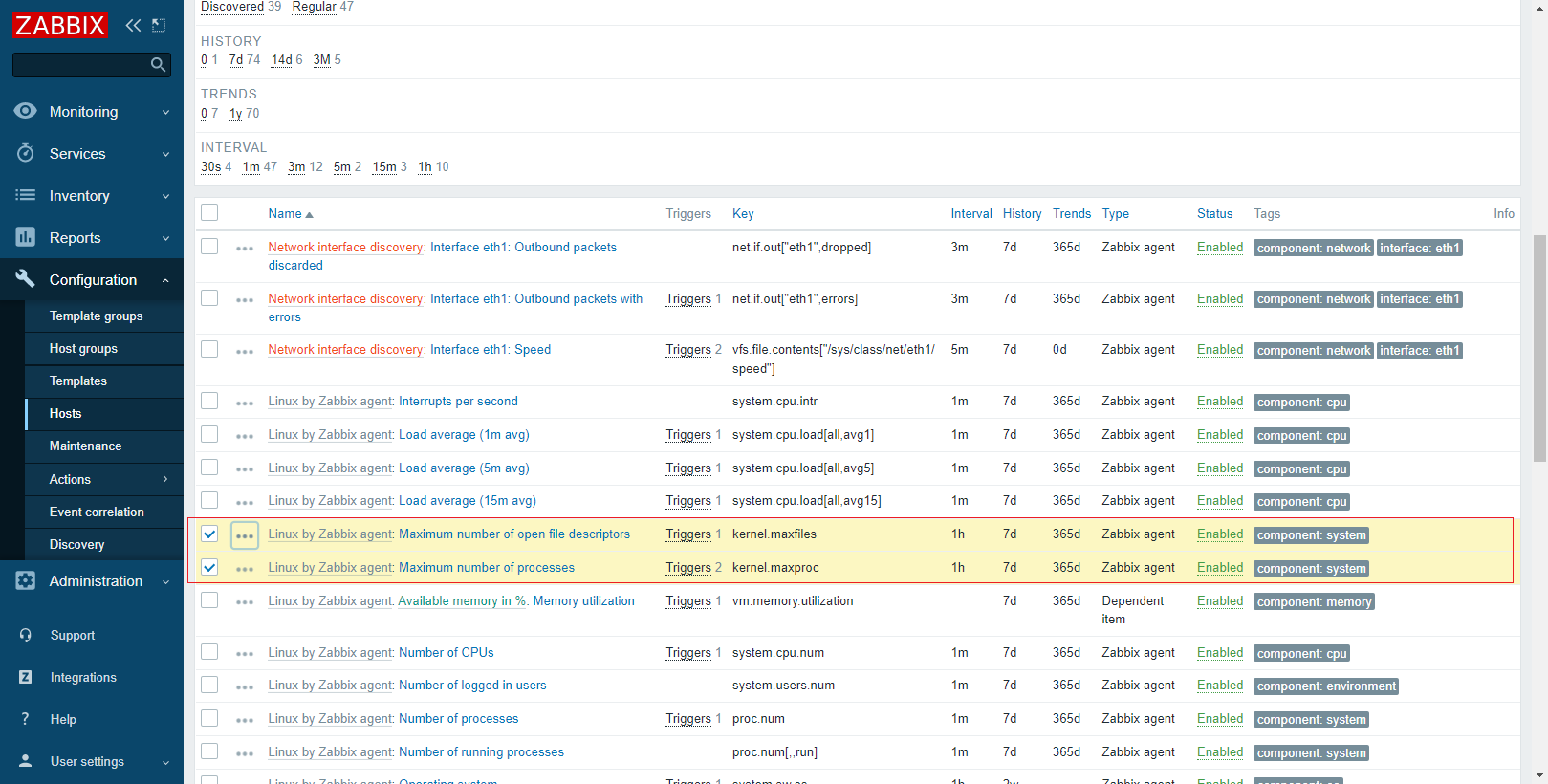The image size is (1548, 784).
Task: Open three-dot menu for Outbound packets discarded
Action: point(245,249)
